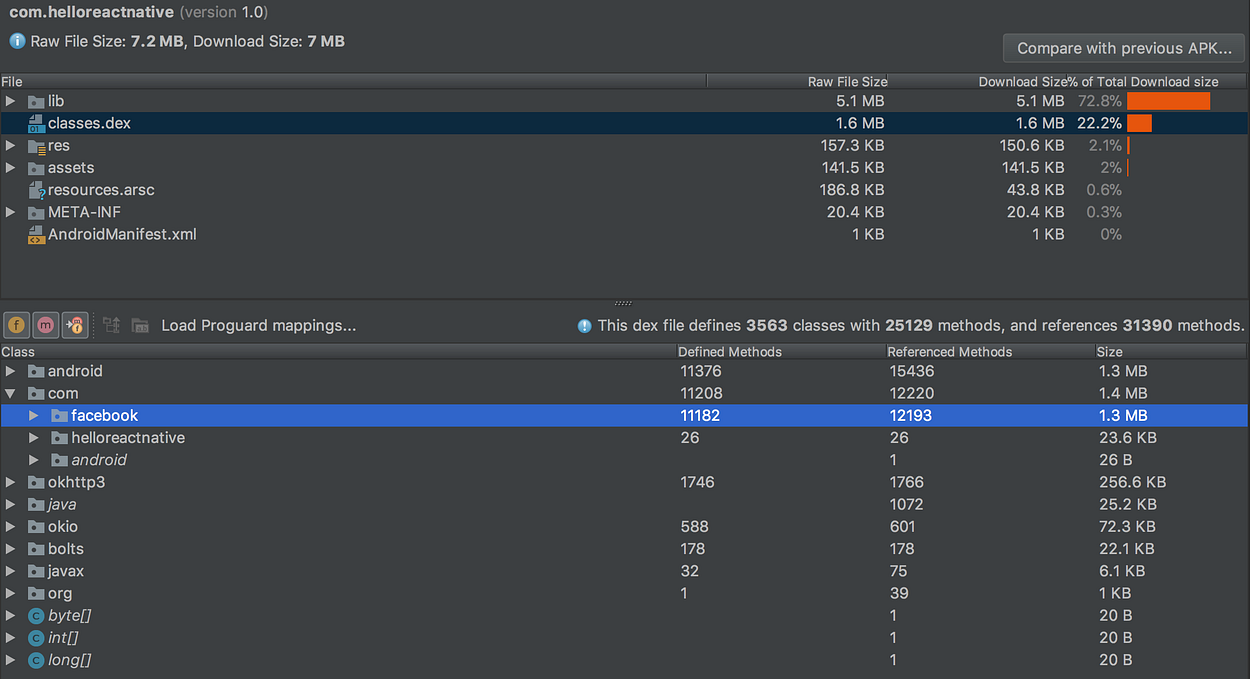The image size is (1250, 679).
Task: Expand the lib folder
Action: pyautogui.click(x=10, y=101)
